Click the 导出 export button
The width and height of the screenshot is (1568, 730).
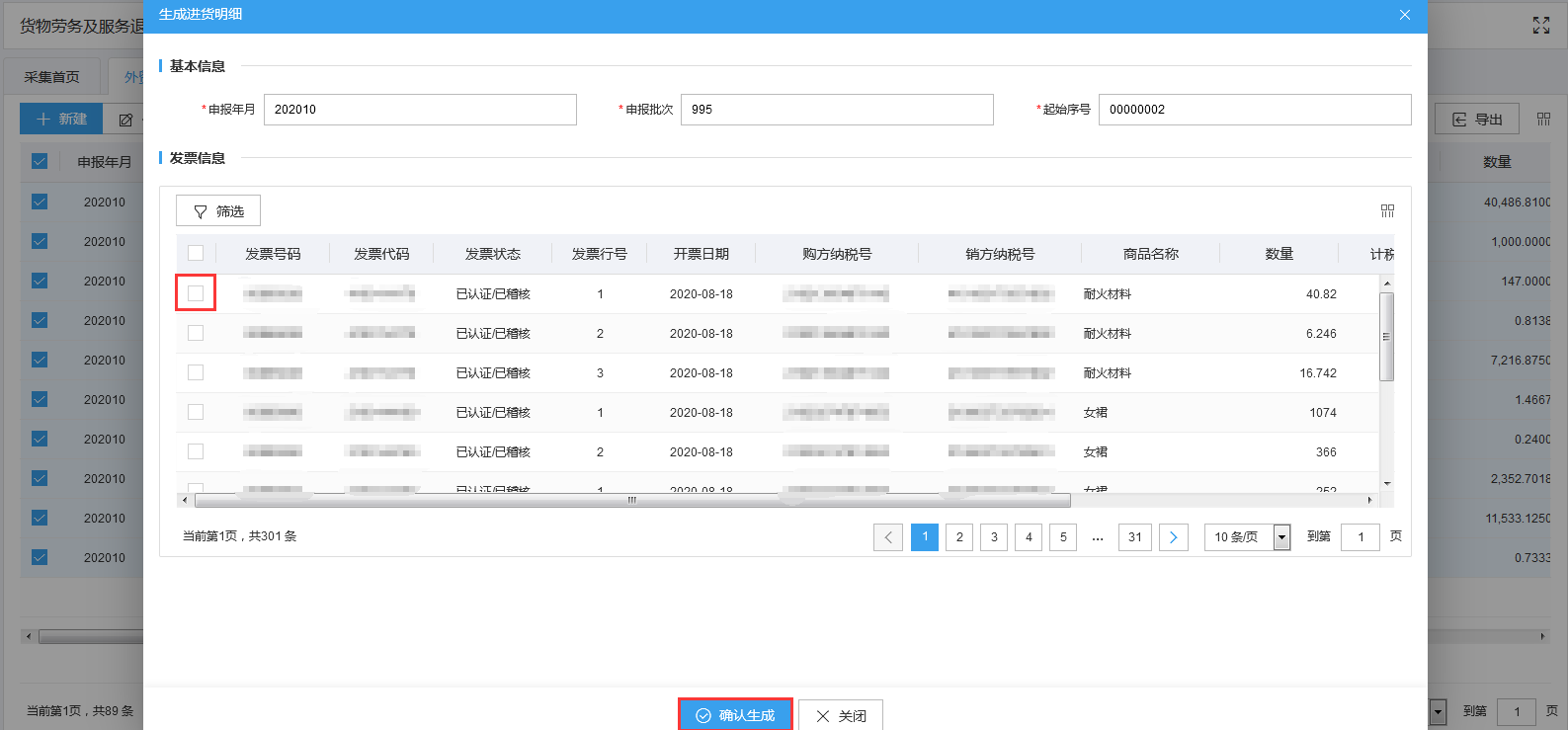1477,120
